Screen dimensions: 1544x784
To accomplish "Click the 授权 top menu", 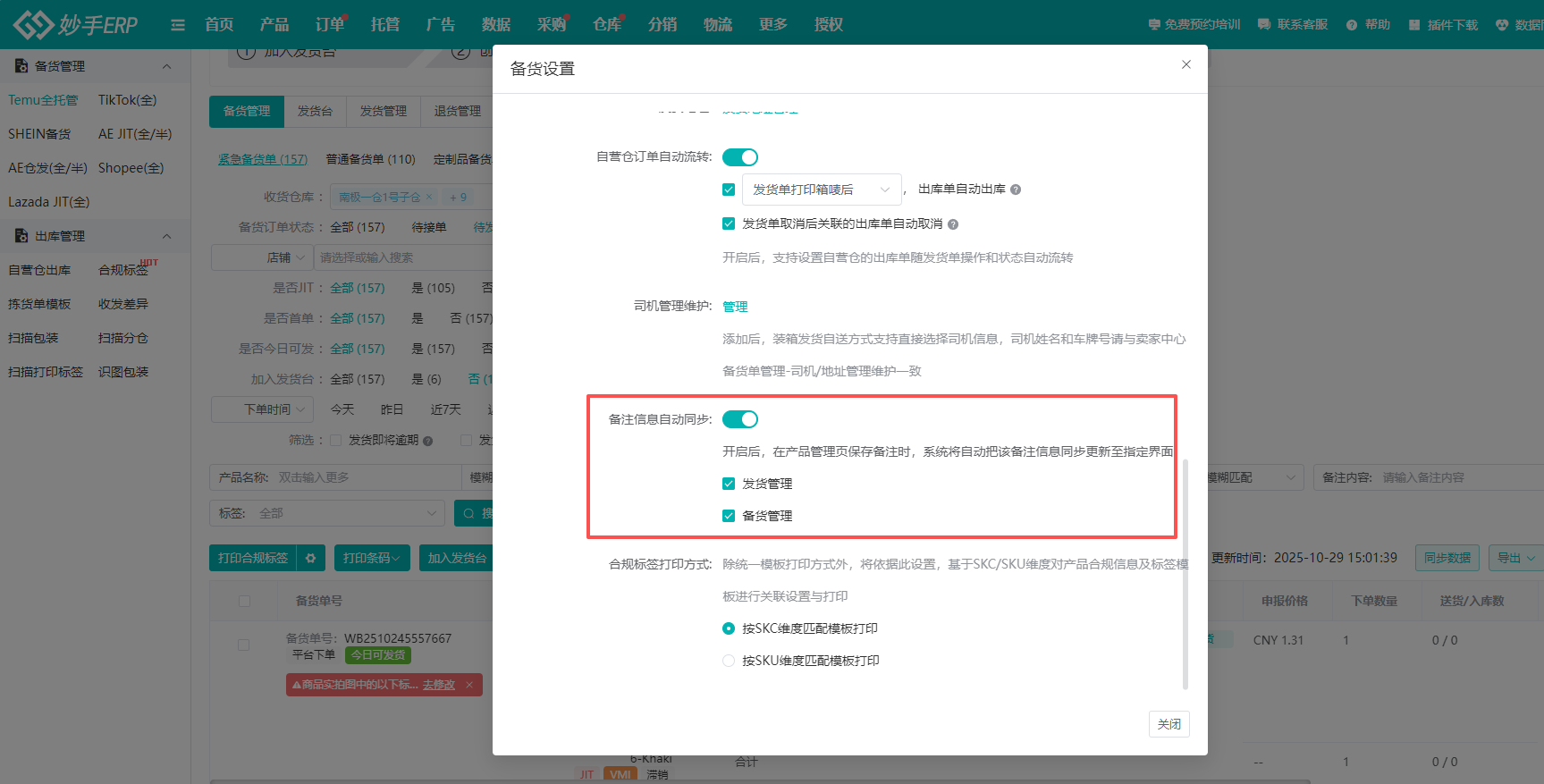I will pyautogui.click(x=829, y=24).
